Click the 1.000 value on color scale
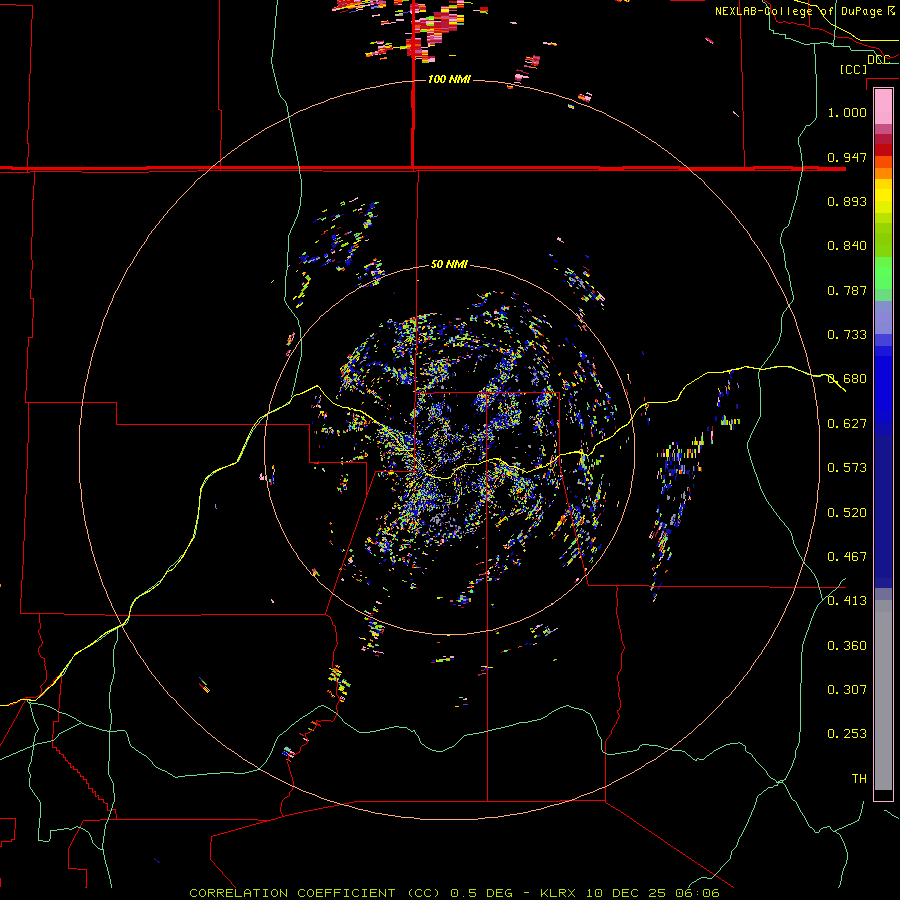The height and width of the screenshot is (900, 900). coord(847,112)
